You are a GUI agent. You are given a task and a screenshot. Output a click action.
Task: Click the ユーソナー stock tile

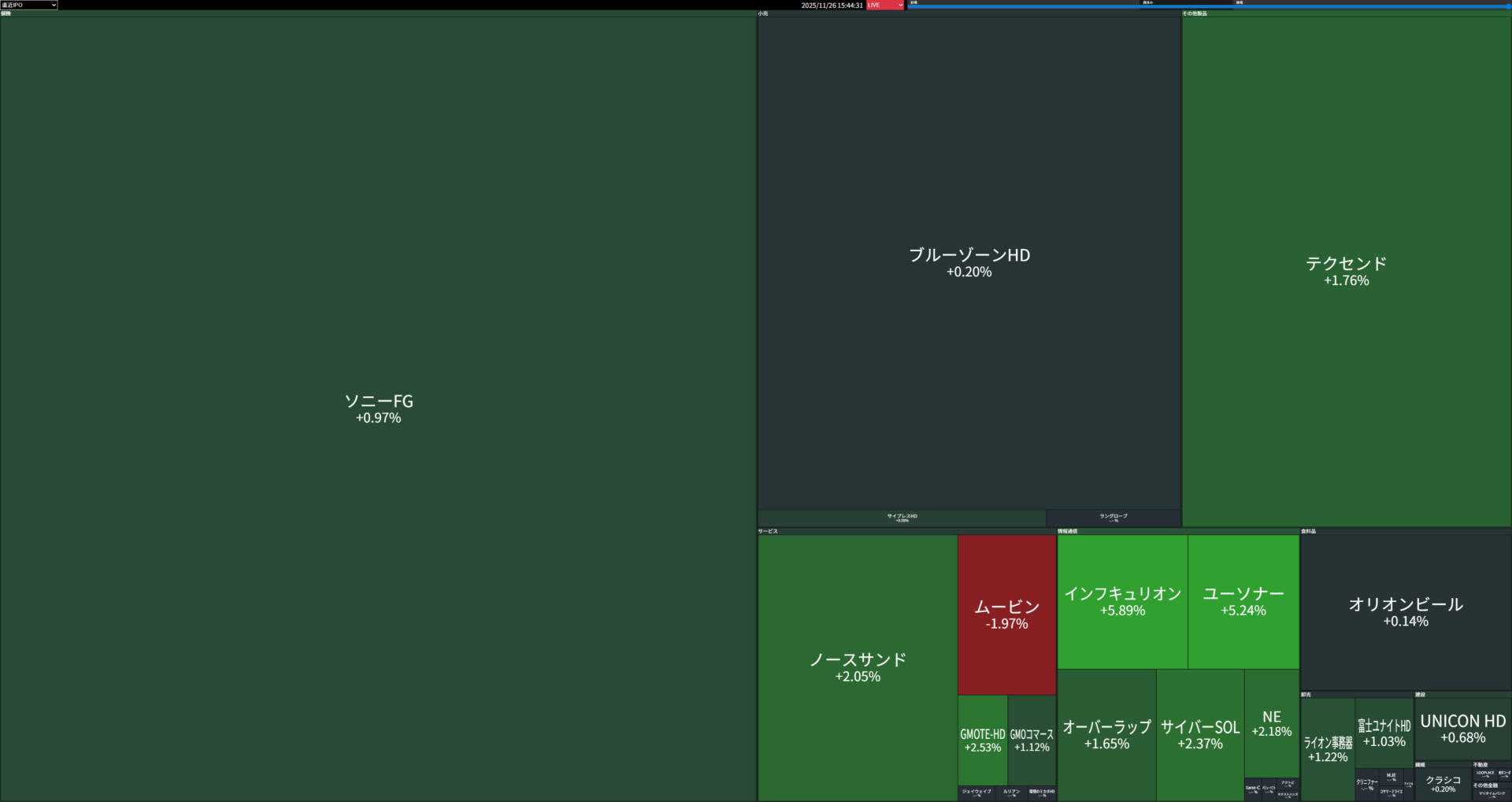tap(1243, 601)
